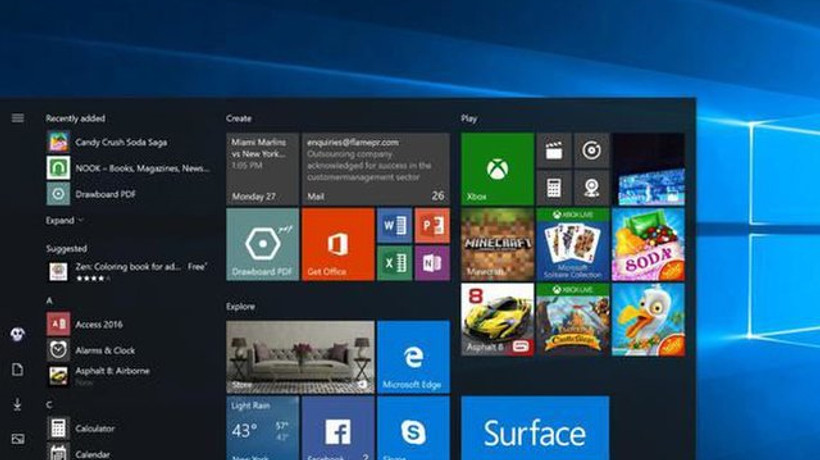This screenshot has width=820, height=460.
Task: Open Calendar from app list
Action: [x=78, y=453]
